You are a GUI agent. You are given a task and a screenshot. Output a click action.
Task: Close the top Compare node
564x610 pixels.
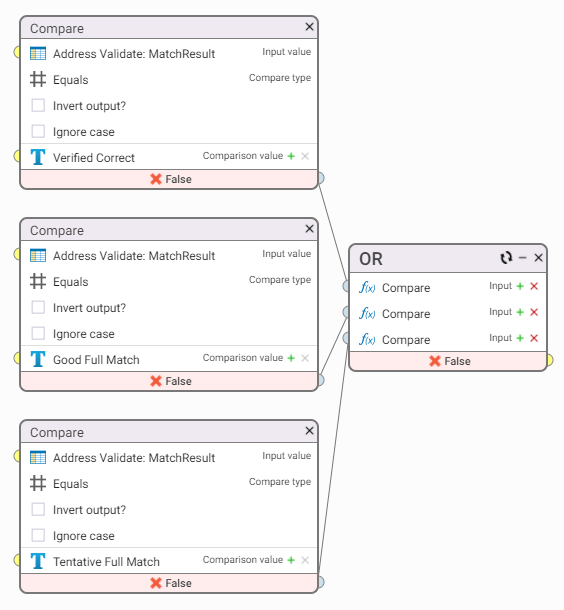pos(309,27)
